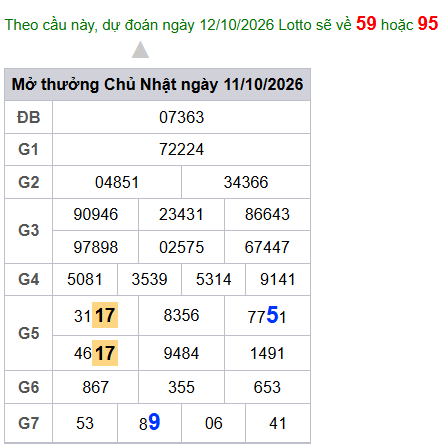Click the ĐB prize label
Image resolution: width=447 pixels, height=447 pixels.
(29, 117)
